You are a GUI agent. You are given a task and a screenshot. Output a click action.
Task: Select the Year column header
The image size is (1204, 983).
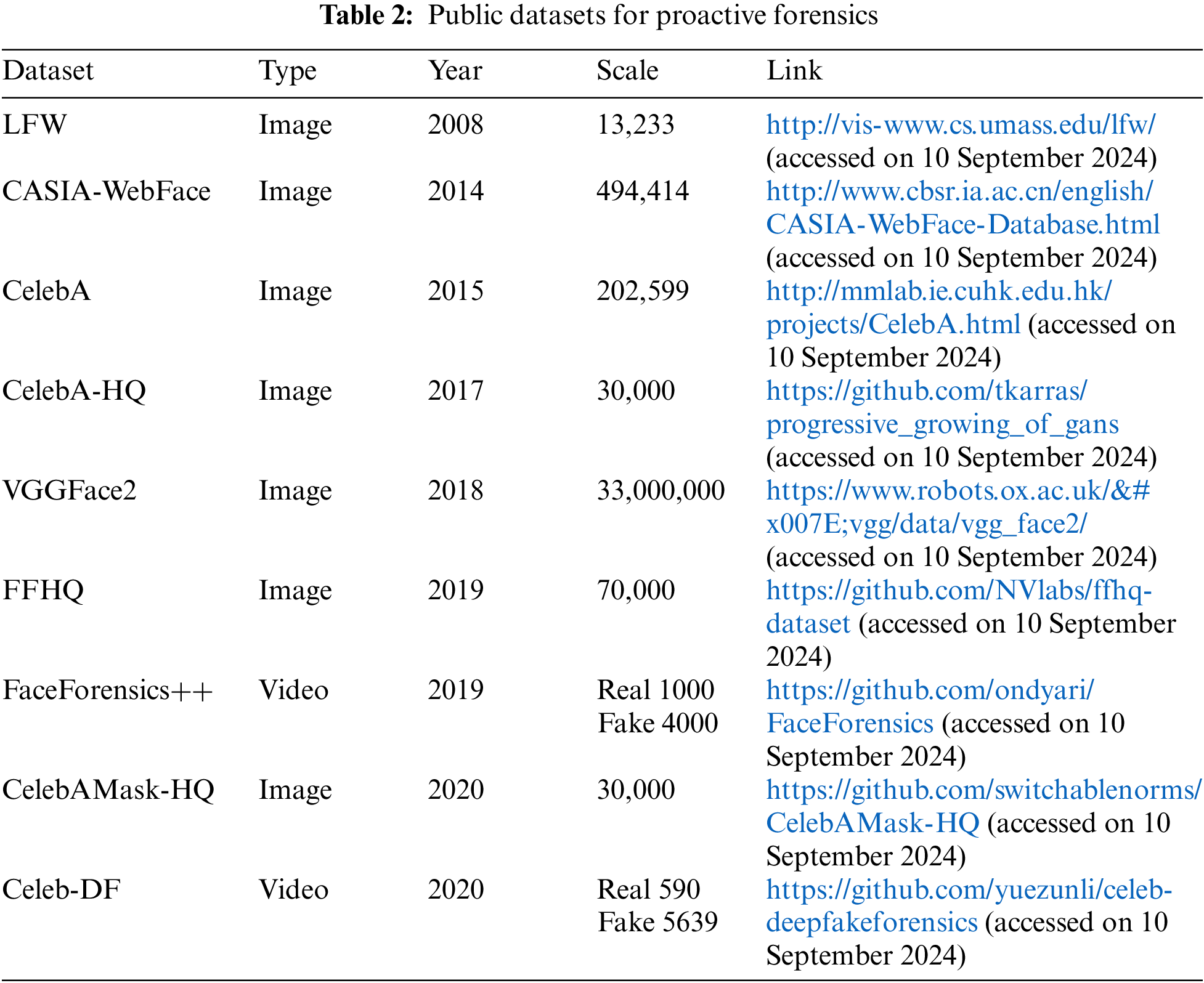coord(454,70)
